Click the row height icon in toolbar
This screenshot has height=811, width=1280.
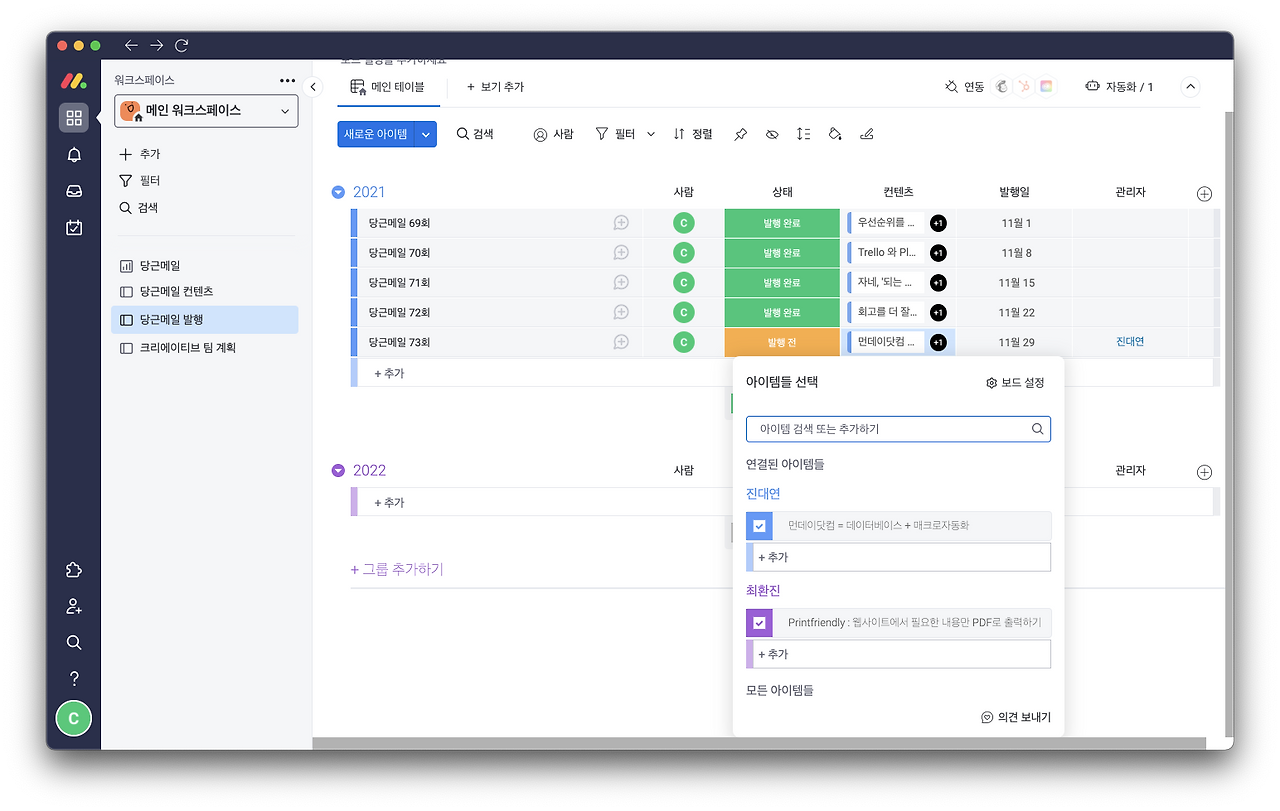803,134
